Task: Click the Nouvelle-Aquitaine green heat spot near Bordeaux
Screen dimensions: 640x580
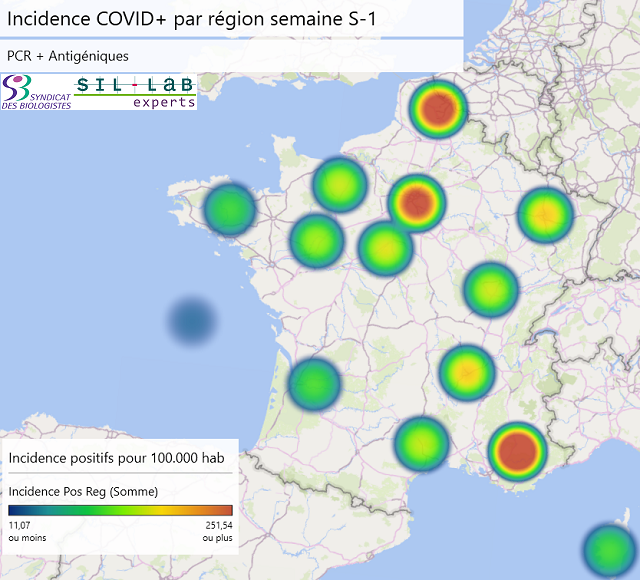Action: tap(314, 384)
